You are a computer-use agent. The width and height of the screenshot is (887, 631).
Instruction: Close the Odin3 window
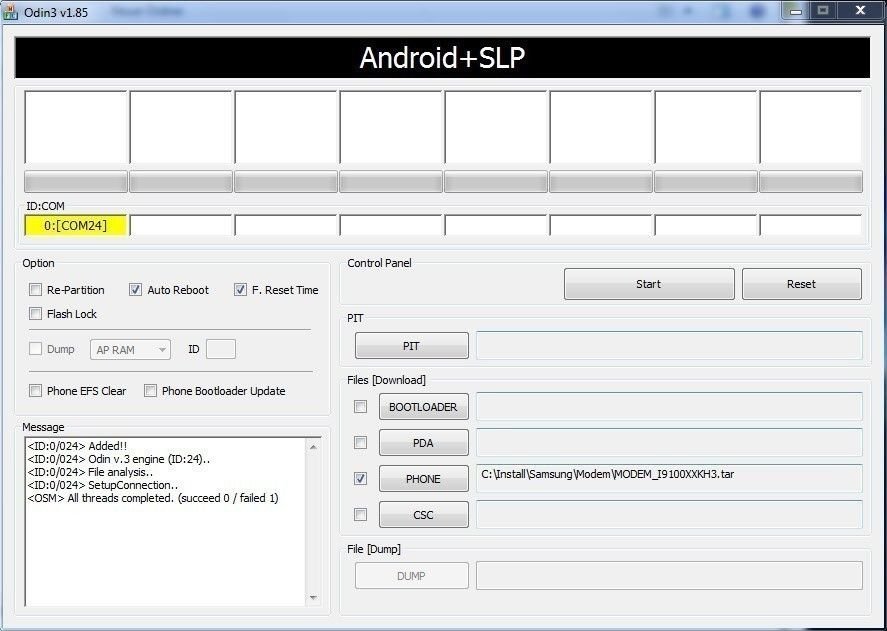(x=860, y=10)
